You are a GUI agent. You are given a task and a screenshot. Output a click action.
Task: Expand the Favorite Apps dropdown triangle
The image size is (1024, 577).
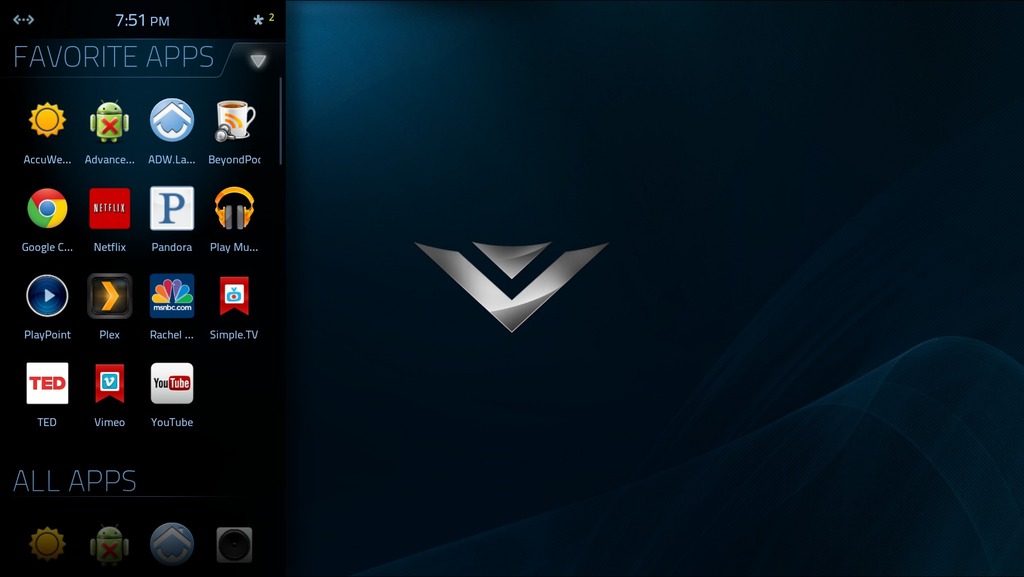click(258, 61)
